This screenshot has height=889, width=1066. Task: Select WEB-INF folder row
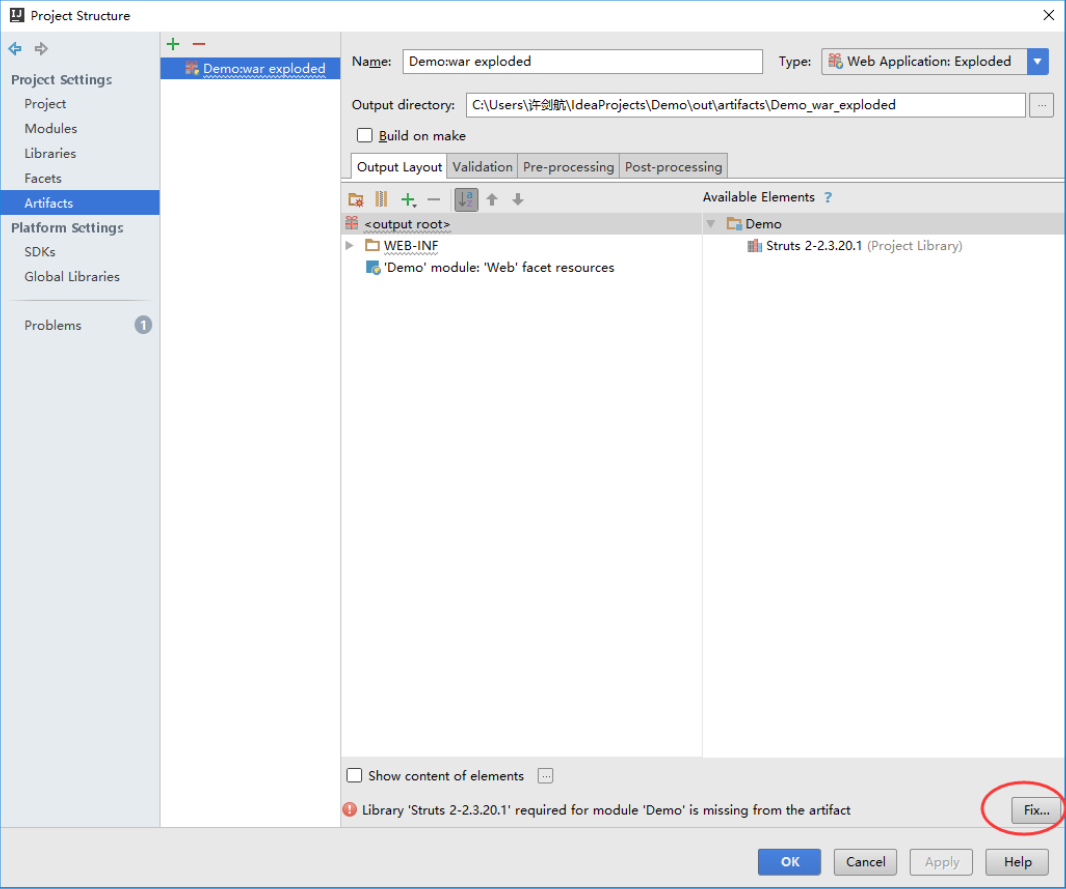tap(521, 245)
